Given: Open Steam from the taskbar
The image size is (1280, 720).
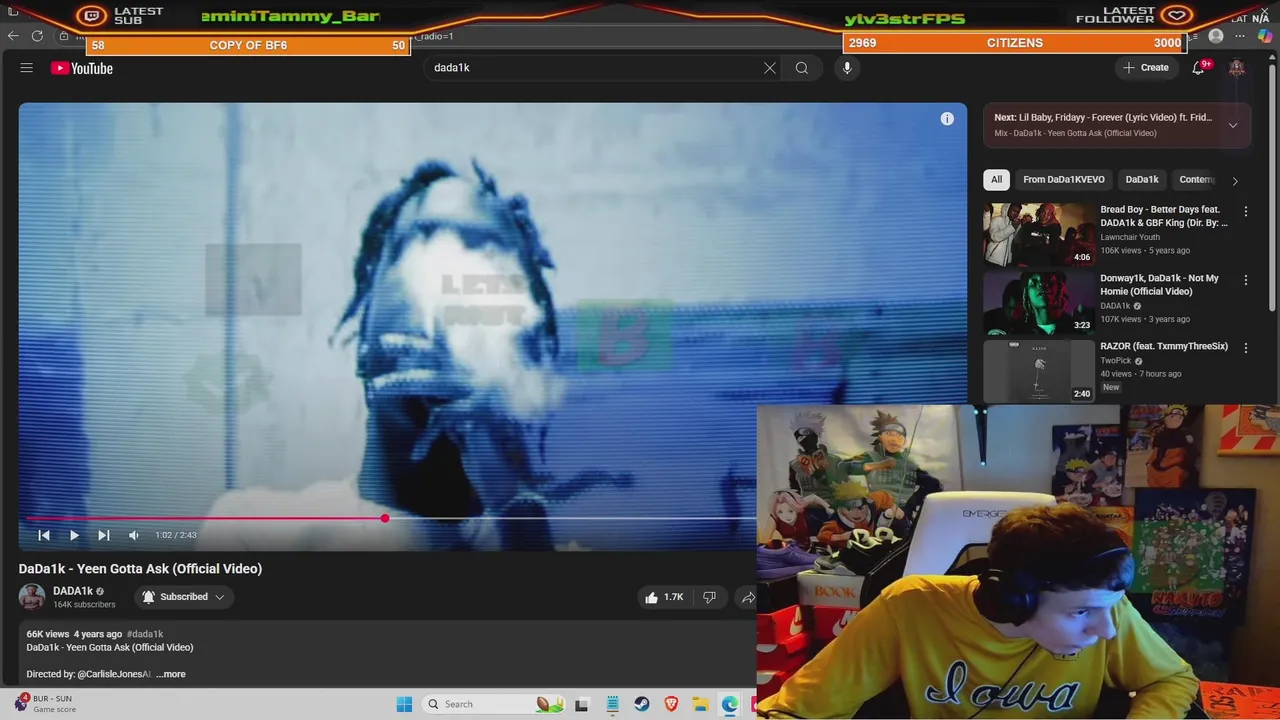Looking at the screenshot, I should [642, 704].
